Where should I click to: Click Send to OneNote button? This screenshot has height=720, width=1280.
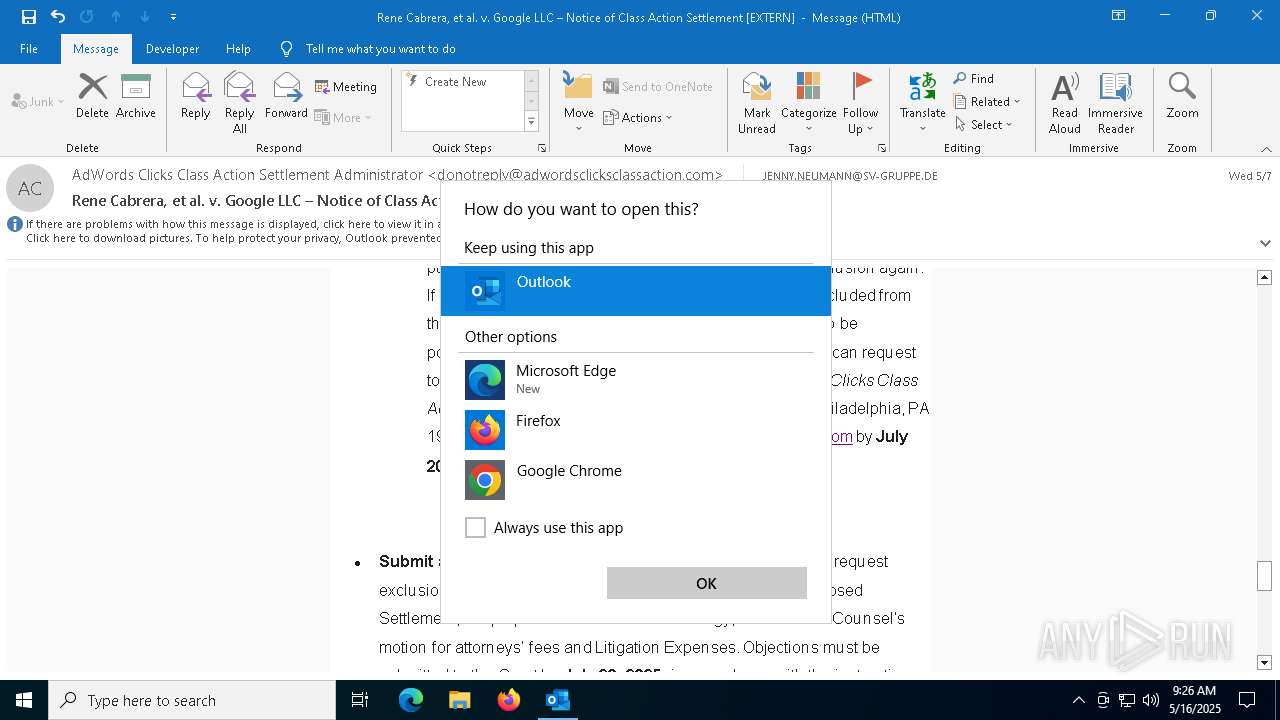point(657,87)
